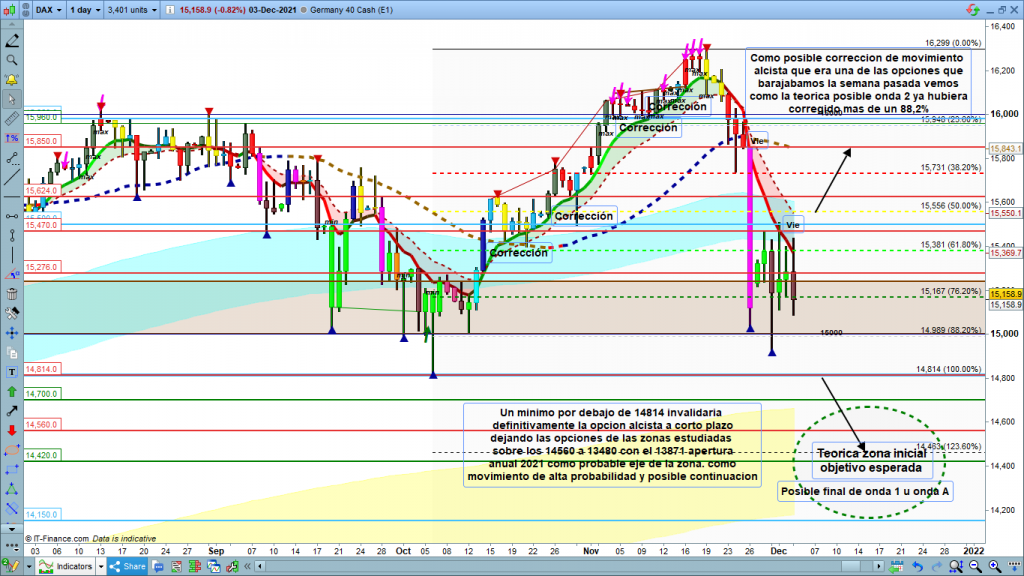Select the text annotation tool
This screenshot has height=576, width=1024.
coord(11,371)
